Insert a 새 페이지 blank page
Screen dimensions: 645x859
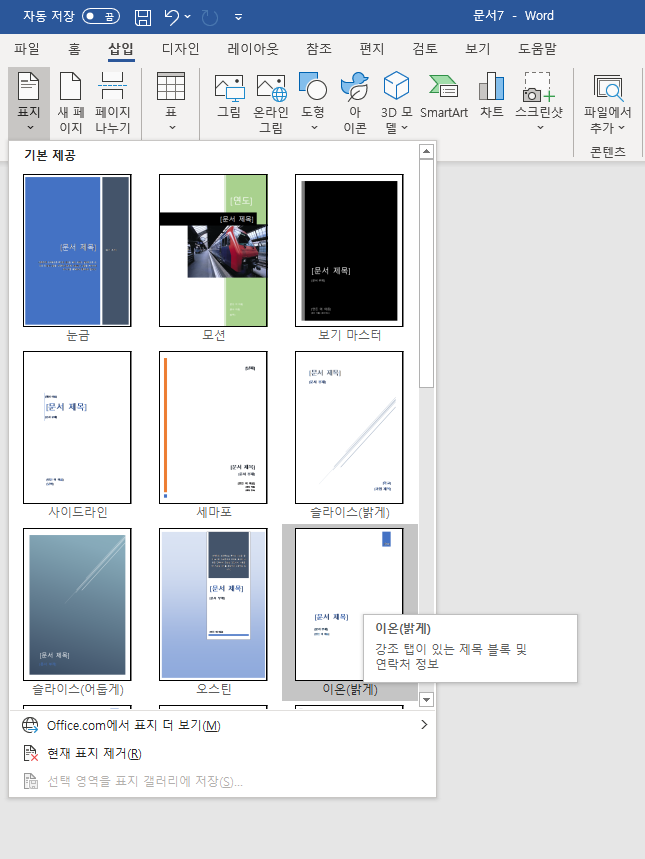point(71,102)
